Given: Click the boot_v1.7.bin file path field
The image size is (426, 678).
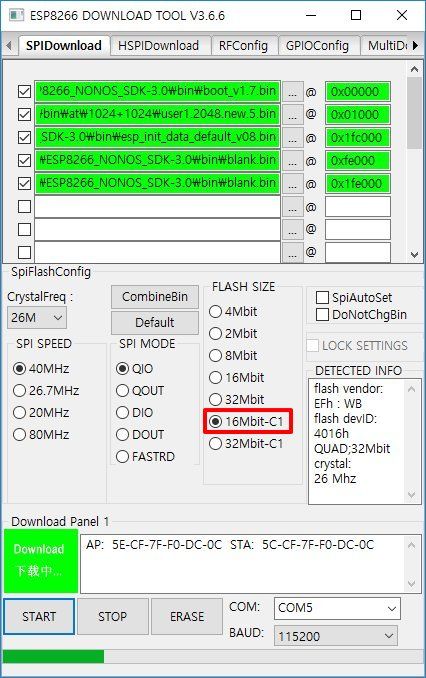Looking at the screenshot, I should (x=157, y=92).
